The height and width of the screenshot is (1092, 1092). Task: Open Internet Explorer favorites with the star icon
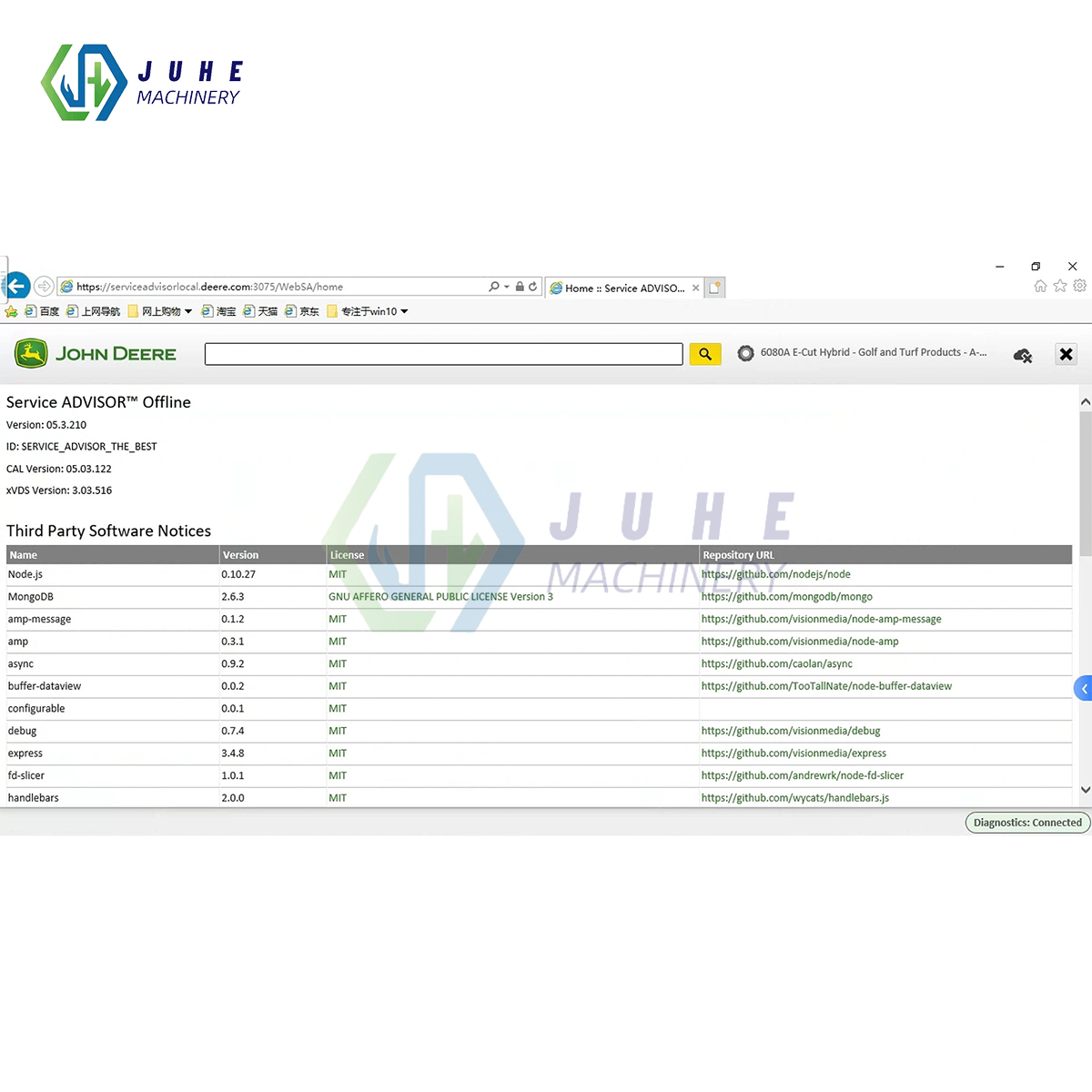pos(1060,285)
